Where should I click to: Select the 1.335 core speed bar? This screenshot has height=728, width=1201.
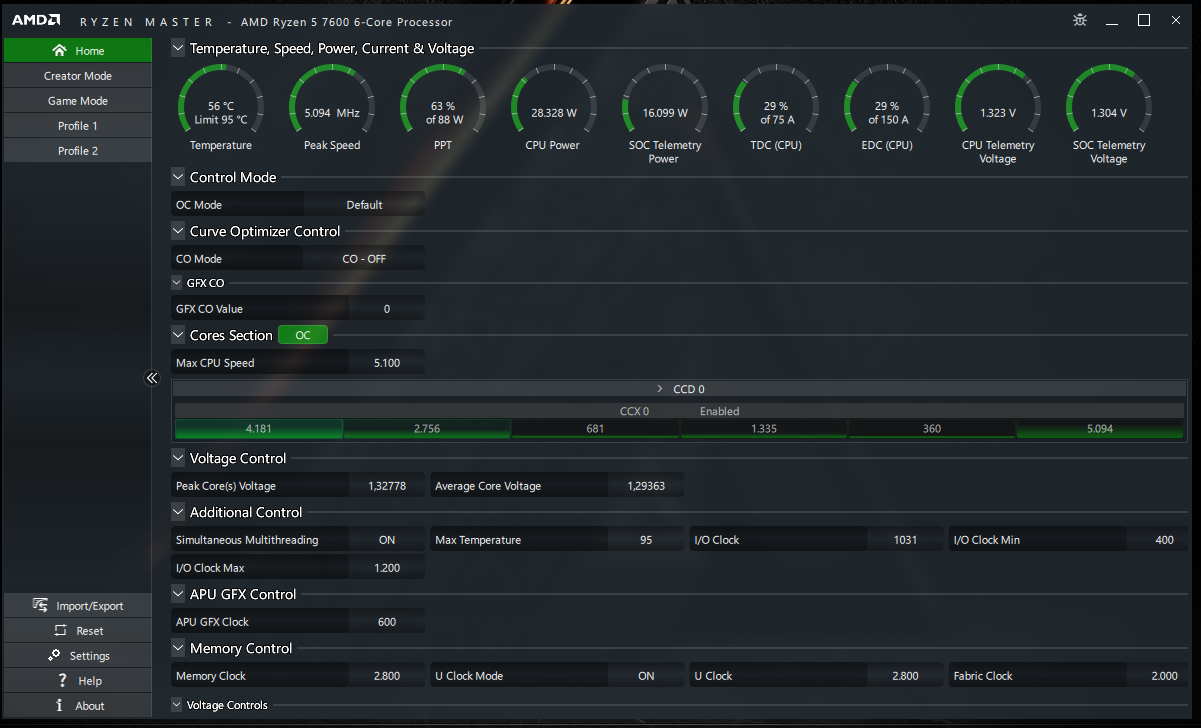pyautogui.click(x=764, y=429)
